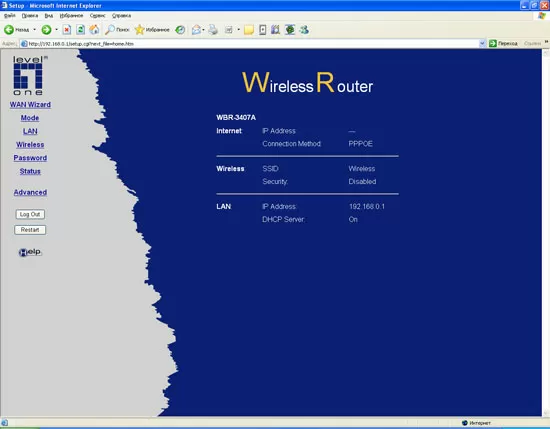The height and width of the screenshot is (429, 550).
Task: Click the LAN IP address 192.168.0.1
Action: [367, 206]
